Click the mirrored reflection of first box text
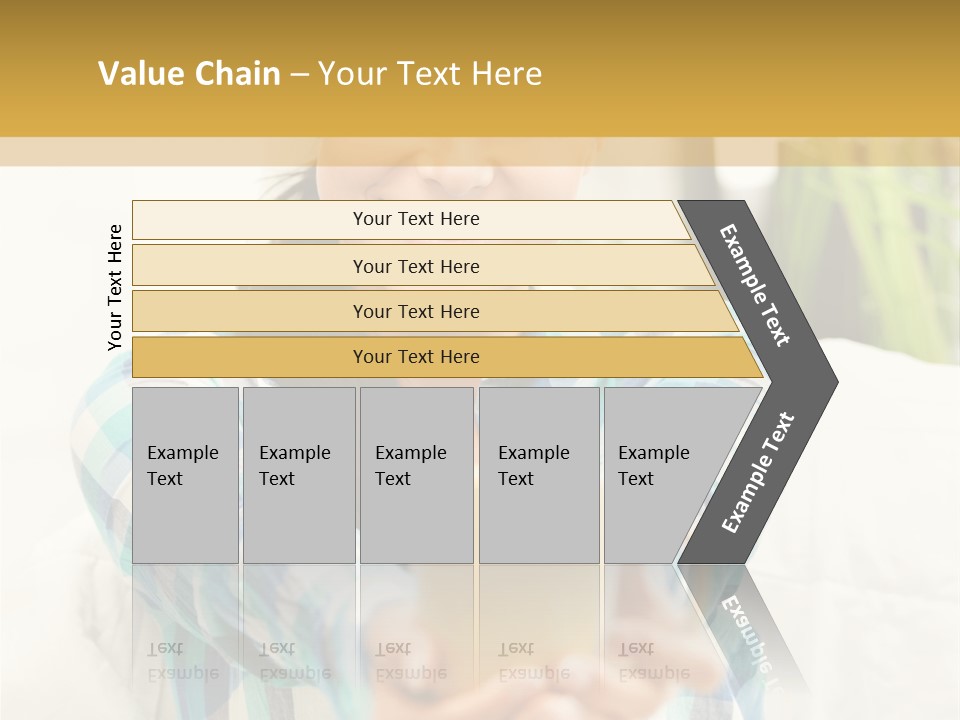960x720 pixels. [182, 661]
